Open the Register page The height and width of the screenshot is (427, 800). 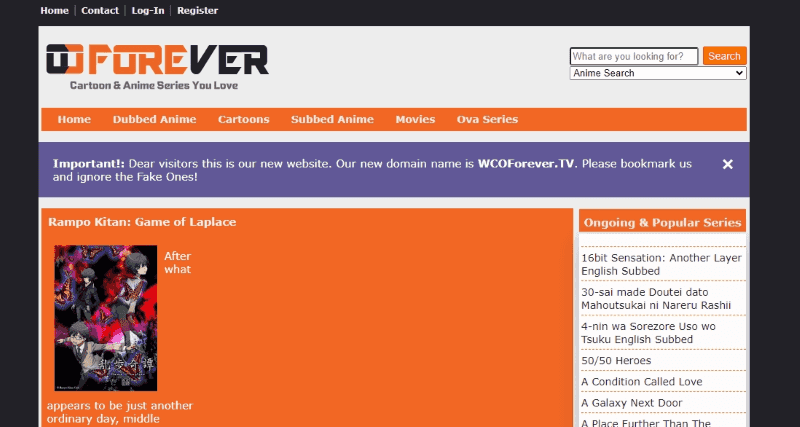pos(197,11)
